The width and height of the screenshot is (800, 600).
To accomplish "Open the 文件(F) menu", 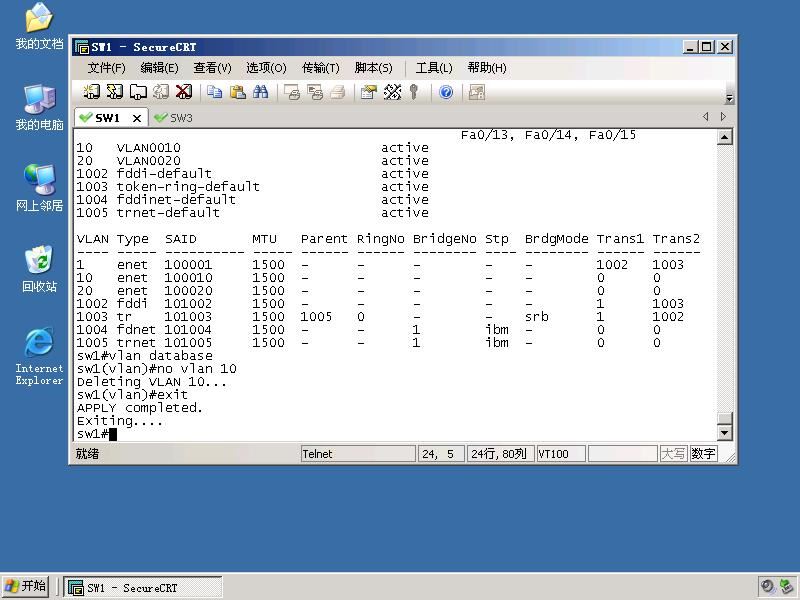I will click(x=106, y=68).
